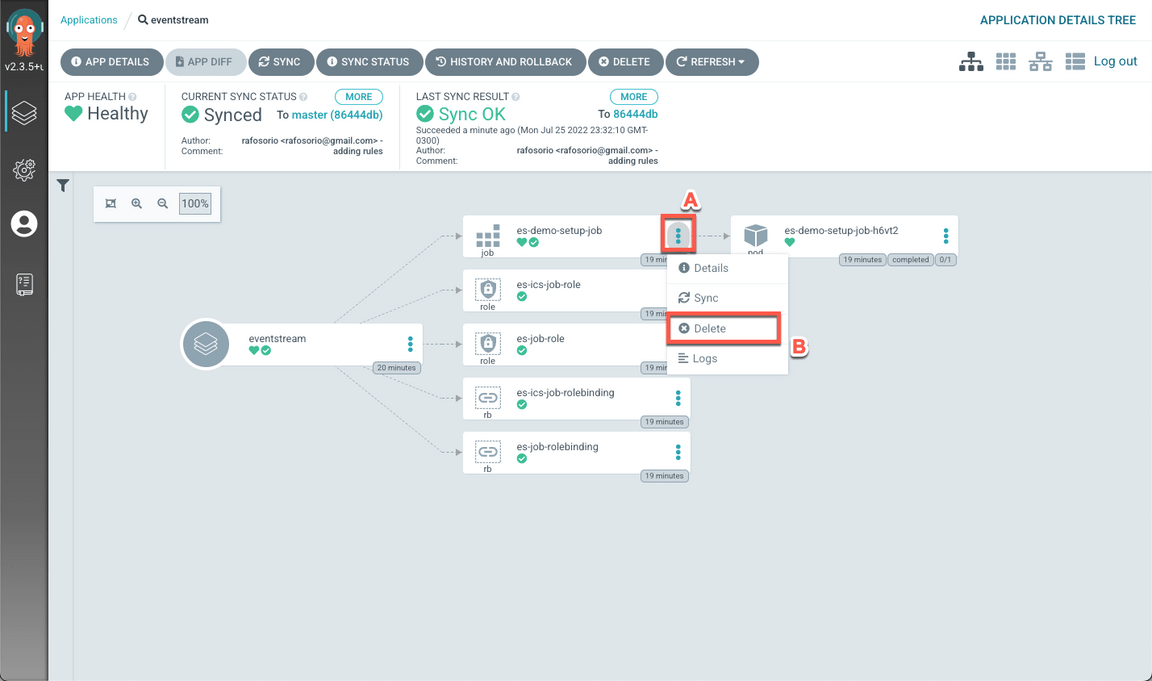Click the 100% zoom level indicator
The width and height of the screenshot is (1152, 681).
[195, 204]
